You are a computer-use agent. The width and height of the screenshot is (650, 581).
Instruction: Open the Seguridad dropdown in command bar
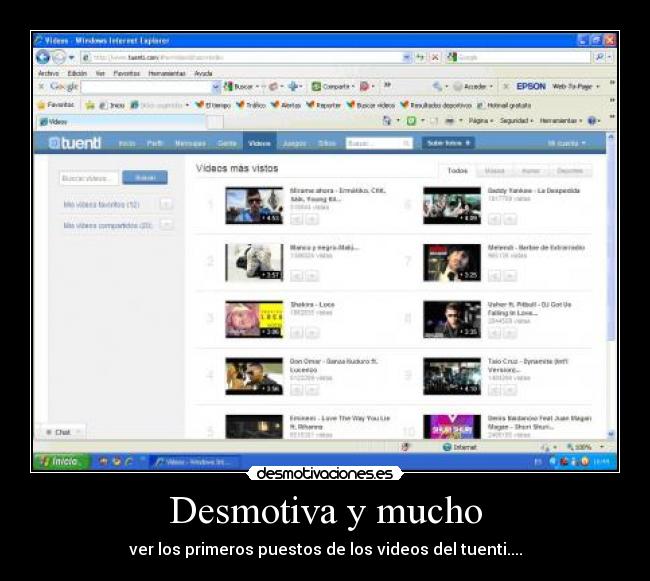point(516,121)
